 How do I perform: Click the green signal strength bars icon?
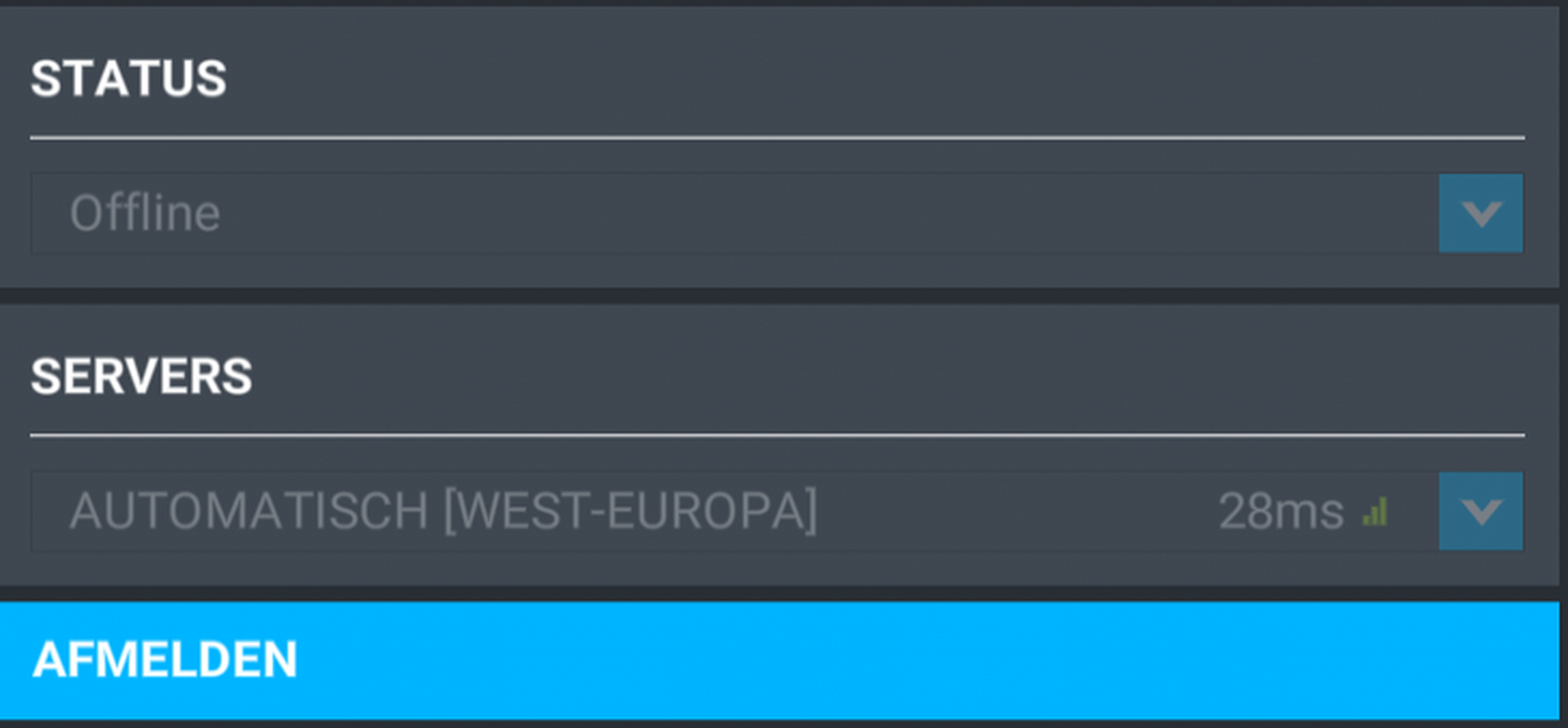(1375, 513)
